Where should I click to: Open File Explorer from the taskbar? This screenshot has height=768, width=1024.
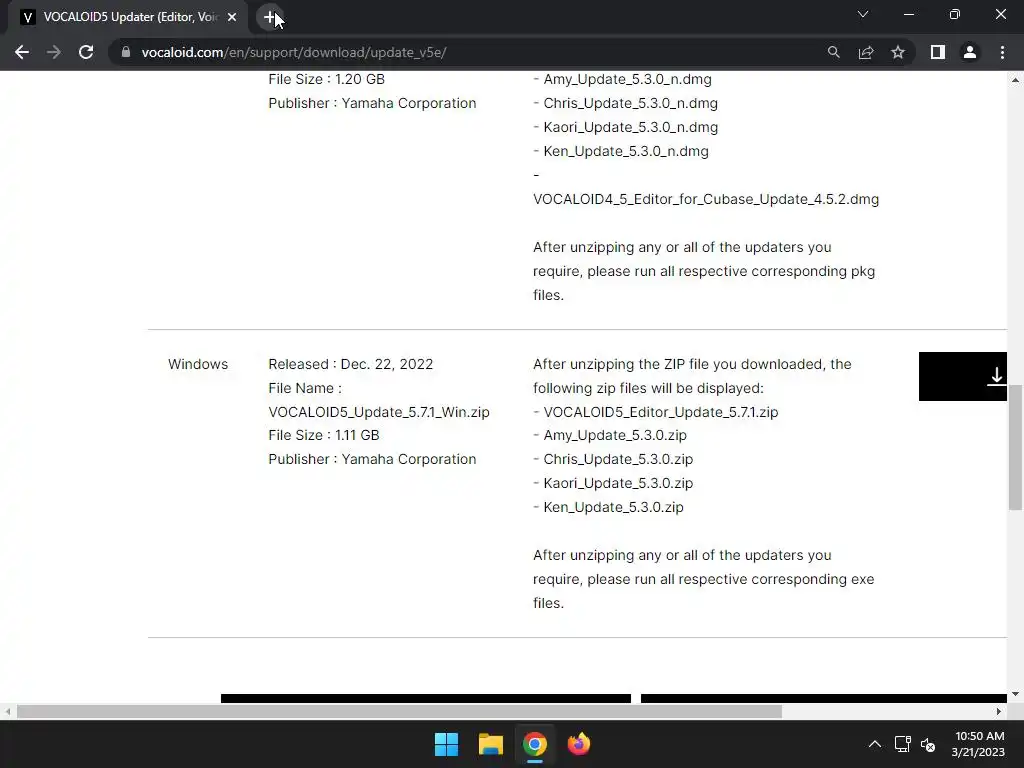[490, 744]
